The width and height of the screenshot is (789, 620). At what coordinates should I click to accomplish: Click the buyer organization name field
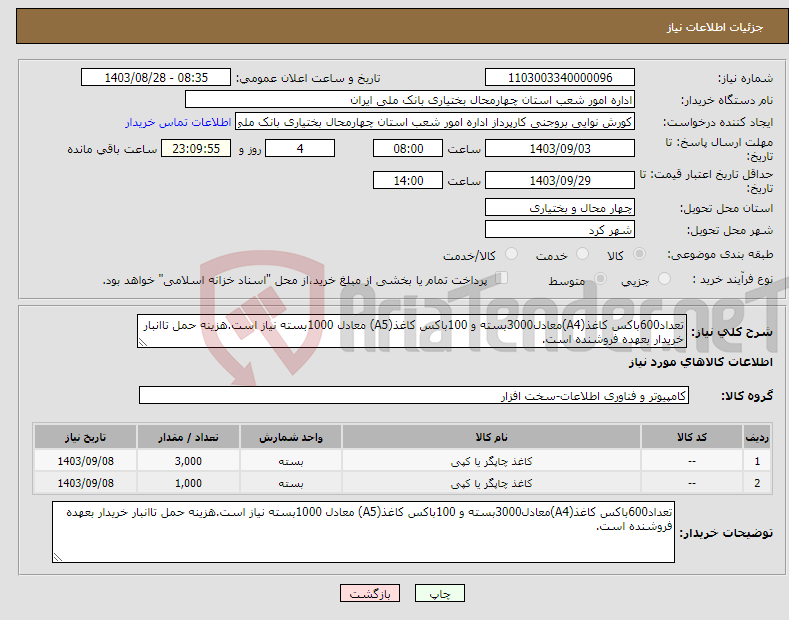[410, 100]
